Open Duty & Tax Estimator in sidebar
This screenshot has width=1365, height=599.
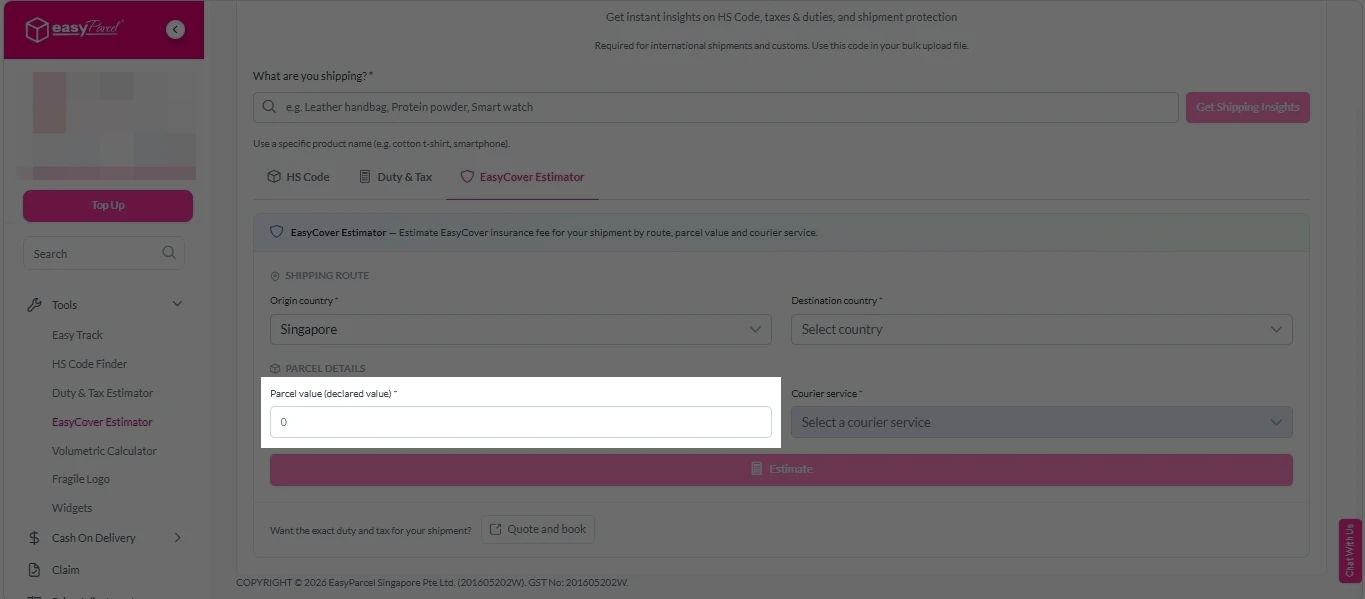point(102,393)
